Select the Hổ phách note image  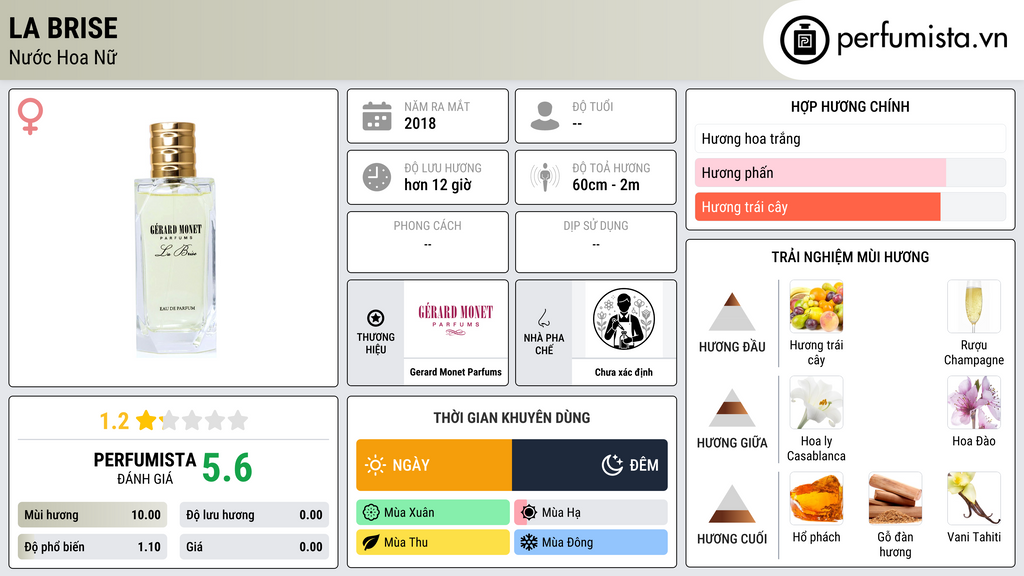816,499
